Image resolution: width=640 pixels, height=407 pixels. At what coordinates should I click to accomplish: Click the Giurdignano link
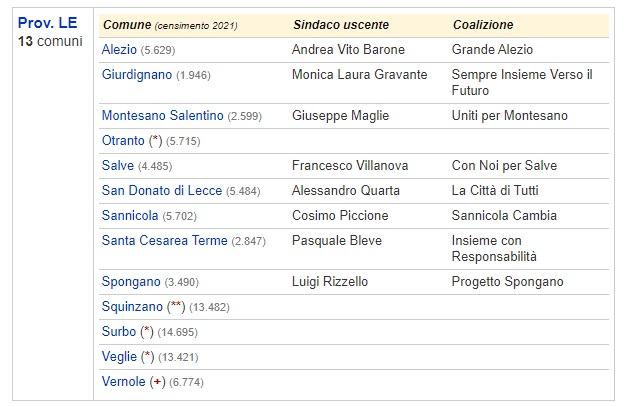[137, 75]
